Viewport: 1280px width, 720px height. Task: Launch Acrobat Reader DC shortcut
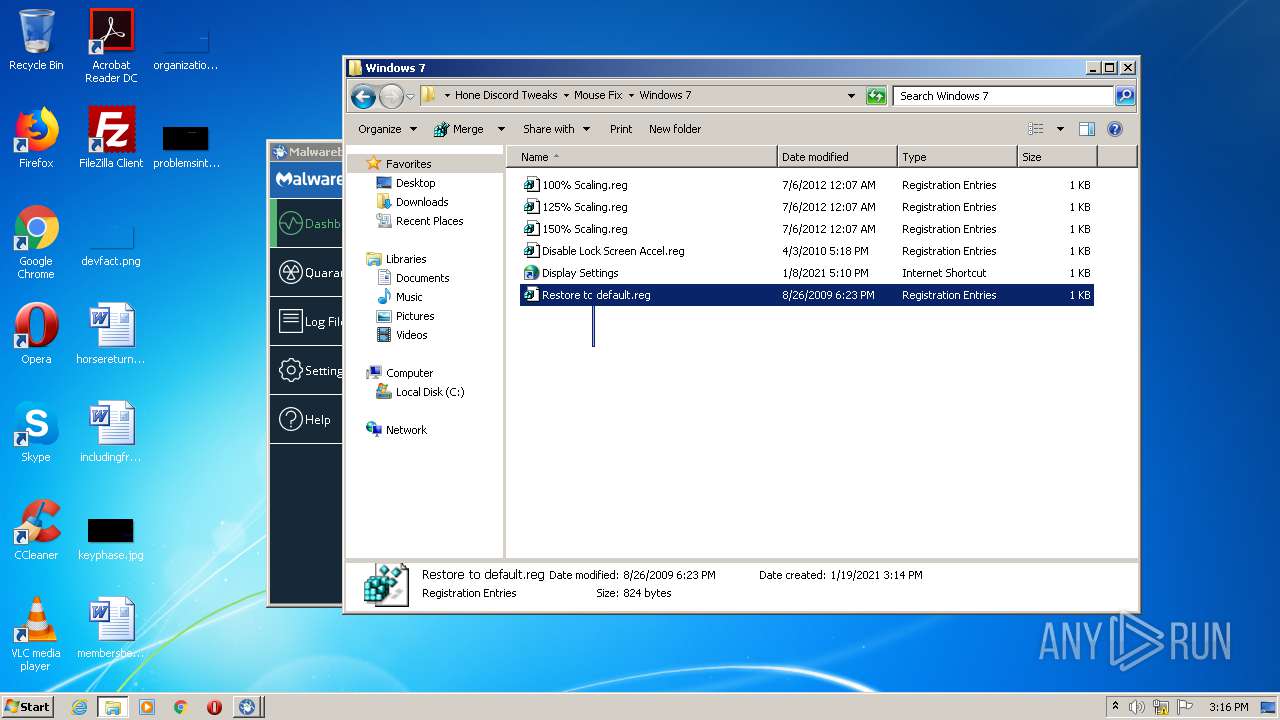(x=111, y=46)
